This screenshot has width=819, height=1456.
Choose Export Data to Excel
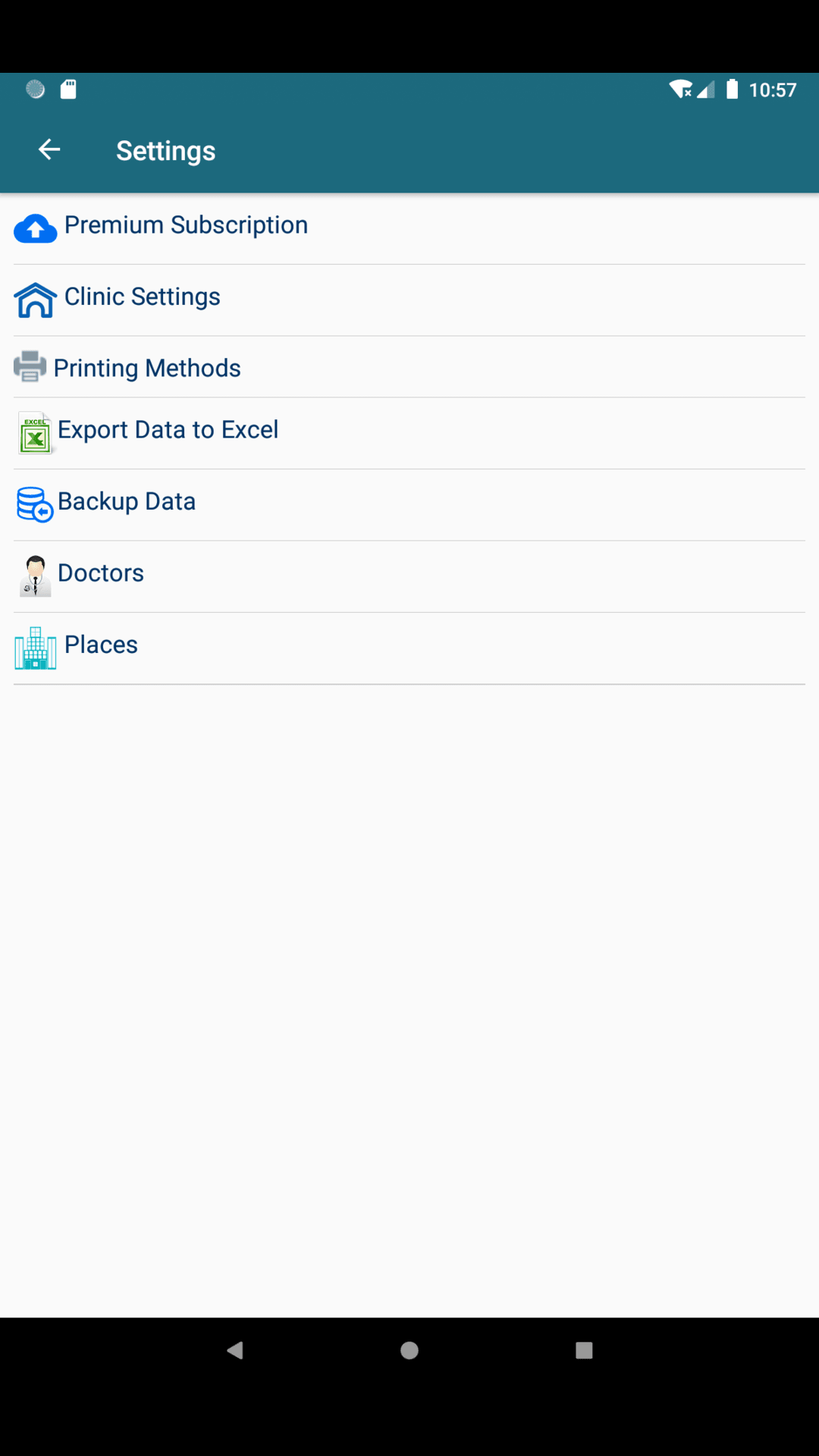click(x=168, y=430)
